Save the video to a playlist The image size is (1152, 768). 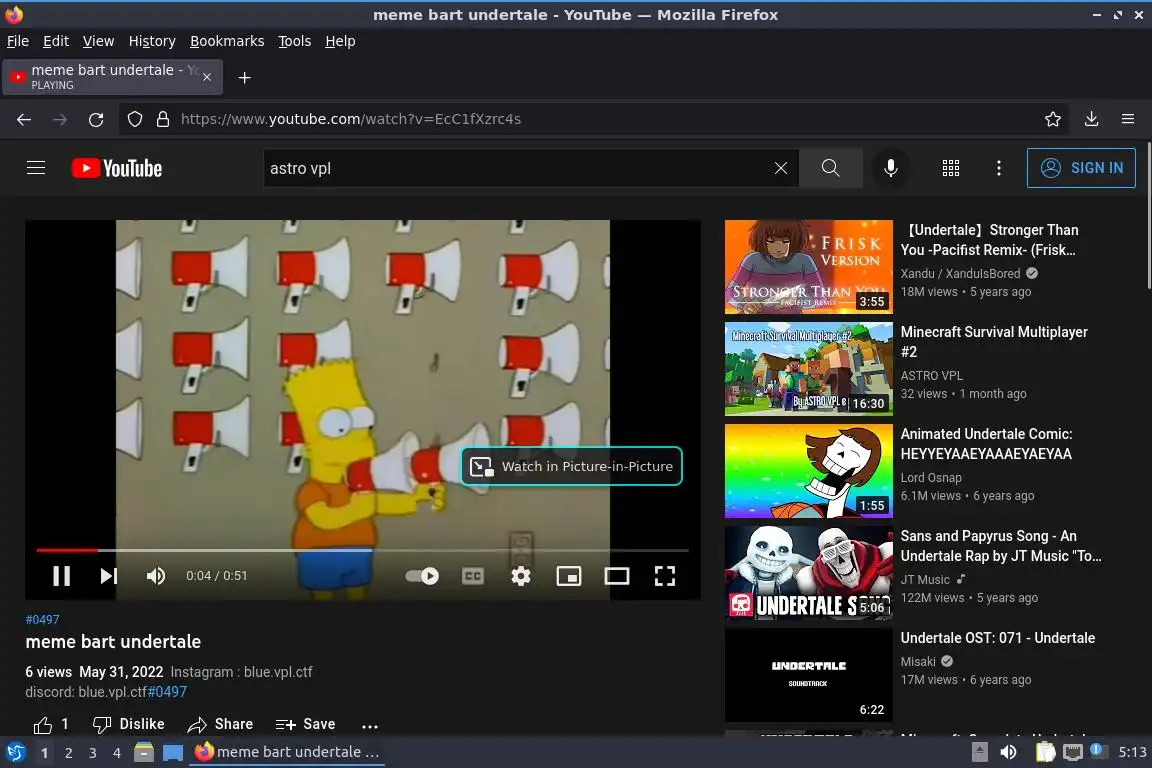tap(305, 725)
